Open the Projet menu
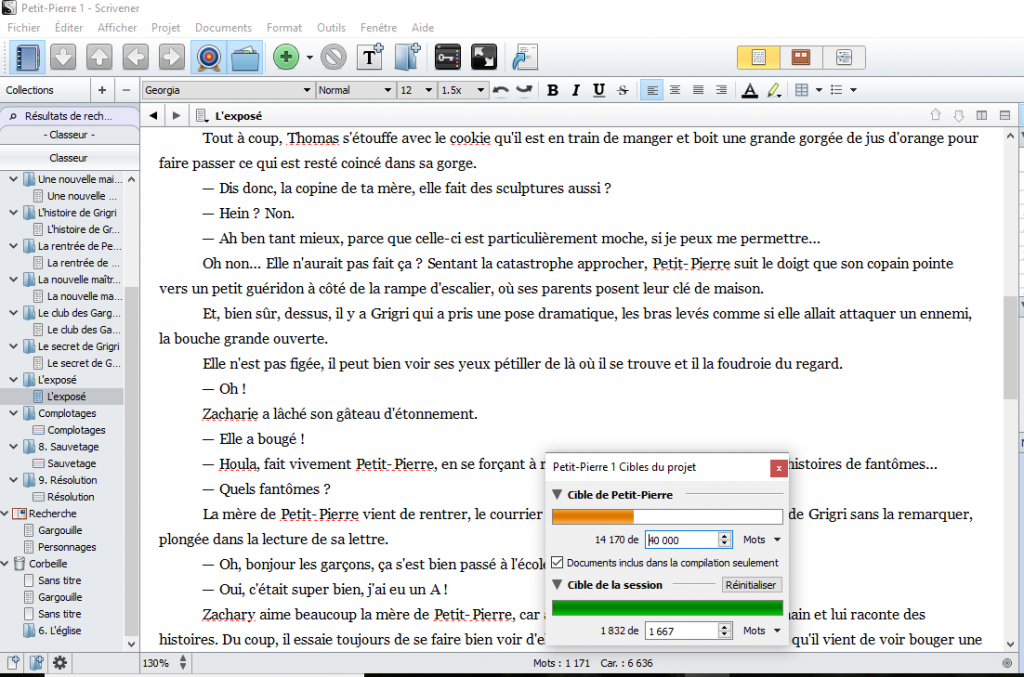The width and height of the screenshot is (1024, 677). pyautogui.click(x=165, y=27)
